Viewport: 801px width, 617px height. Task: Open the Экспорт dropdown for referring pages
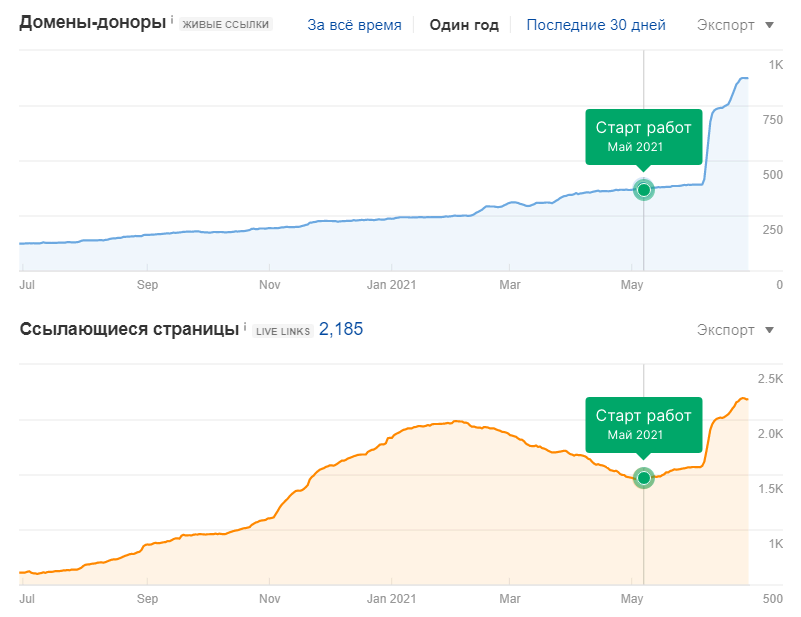pyautogui.click(x=727, y=330)
